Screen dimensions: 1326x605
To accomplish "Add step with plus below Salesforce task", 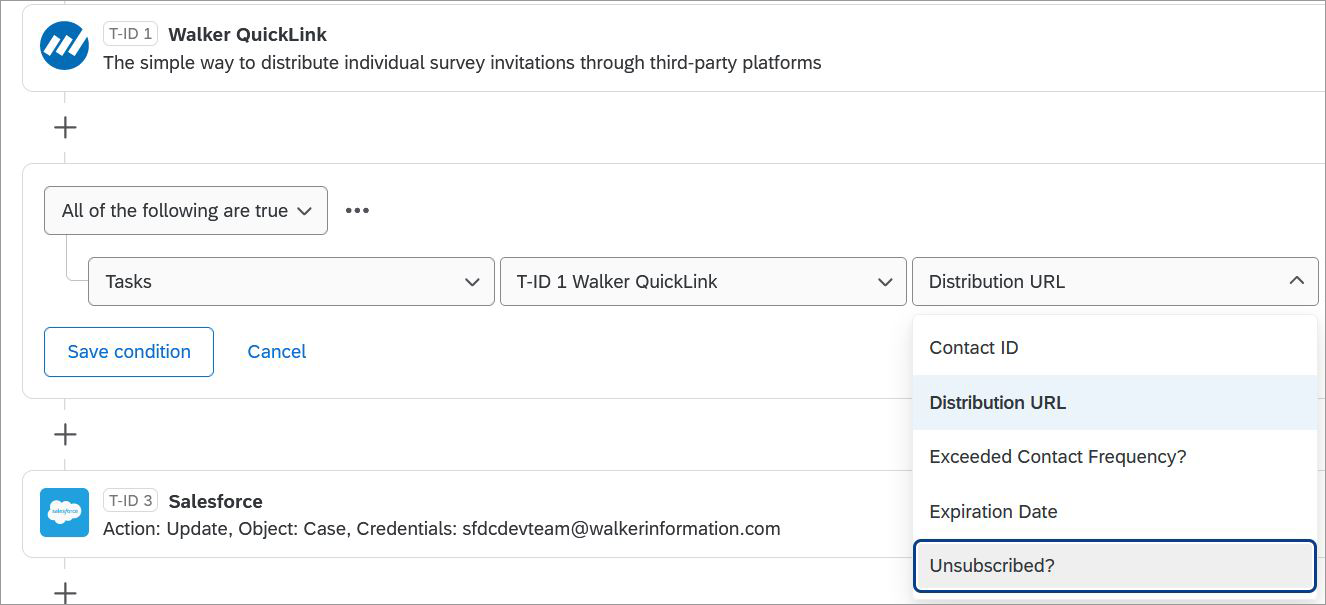I will click(x=65, y=592).
